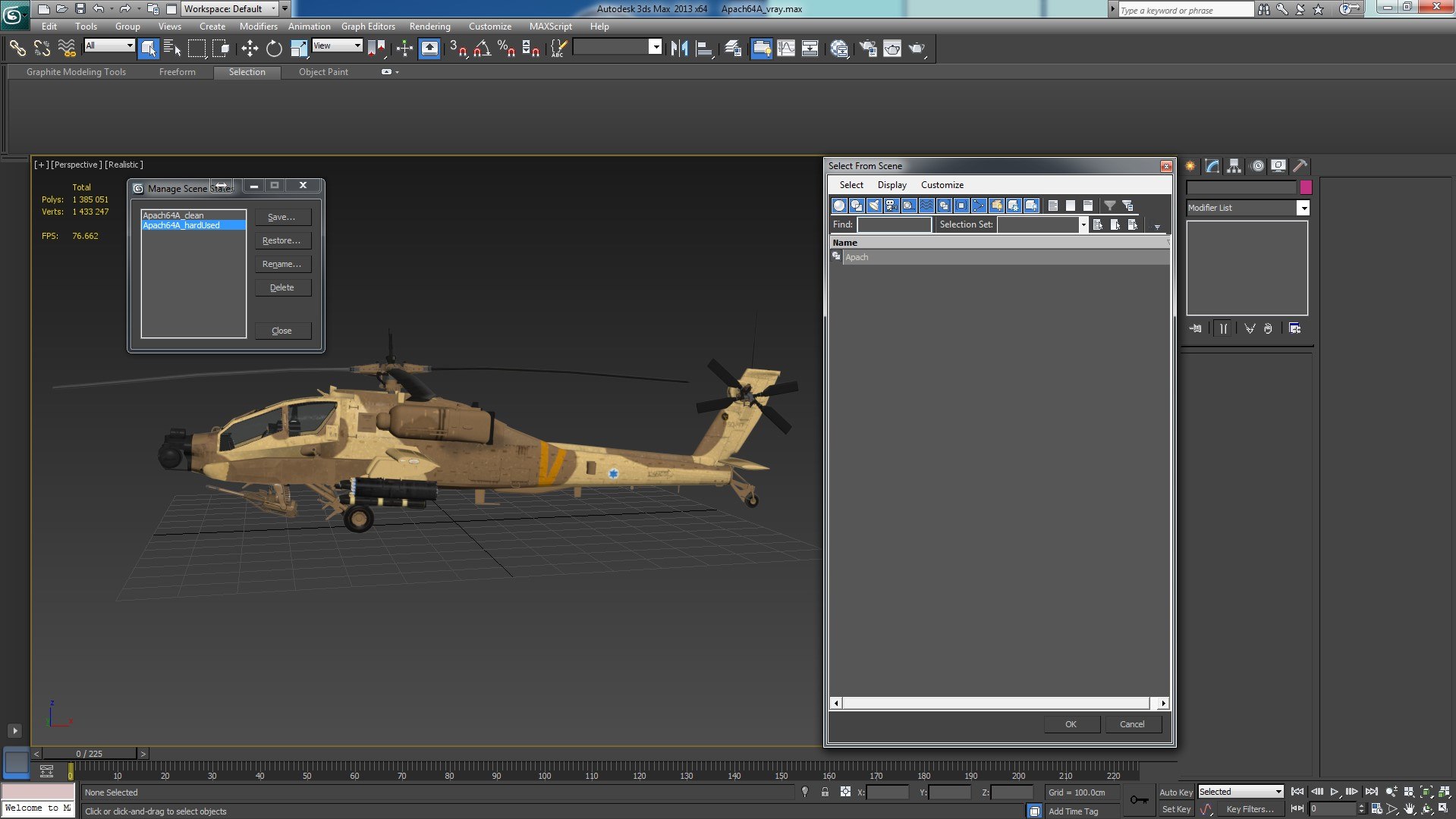
Task: Open the Workspace Default dropdown
Action: (230, 9)
